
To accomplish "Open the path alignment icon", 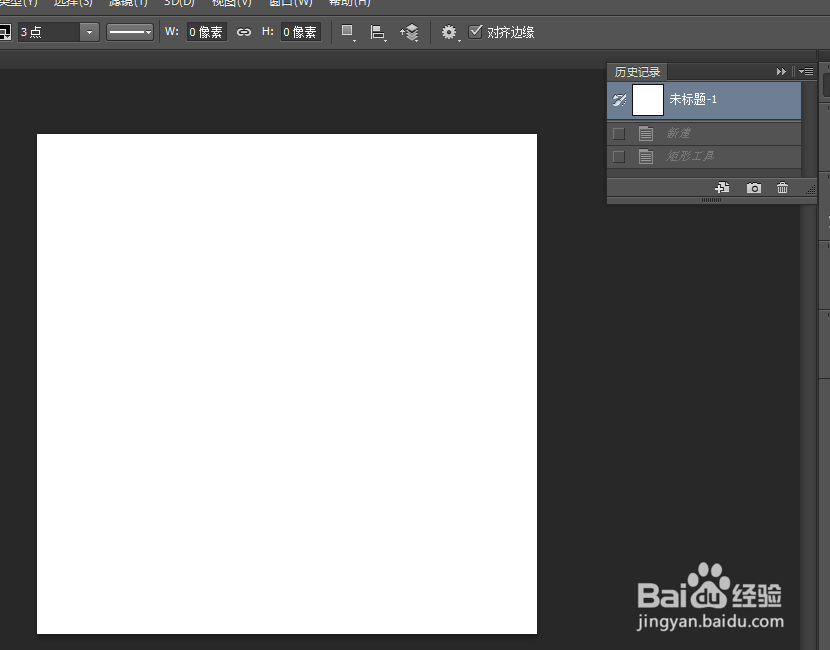I will click(x=377, y=32).
